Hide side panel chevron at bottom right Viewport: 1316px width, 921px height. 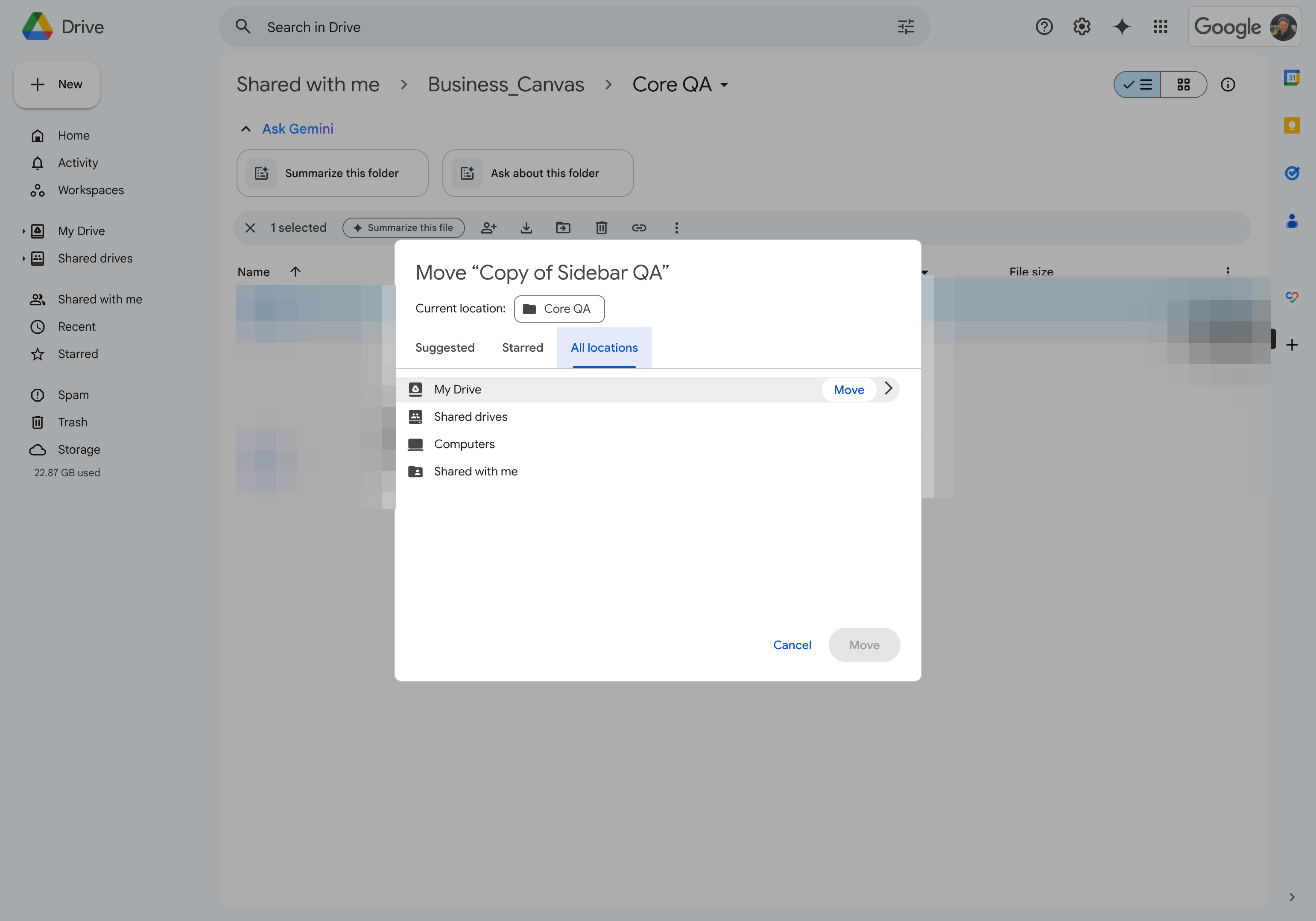1291,897
